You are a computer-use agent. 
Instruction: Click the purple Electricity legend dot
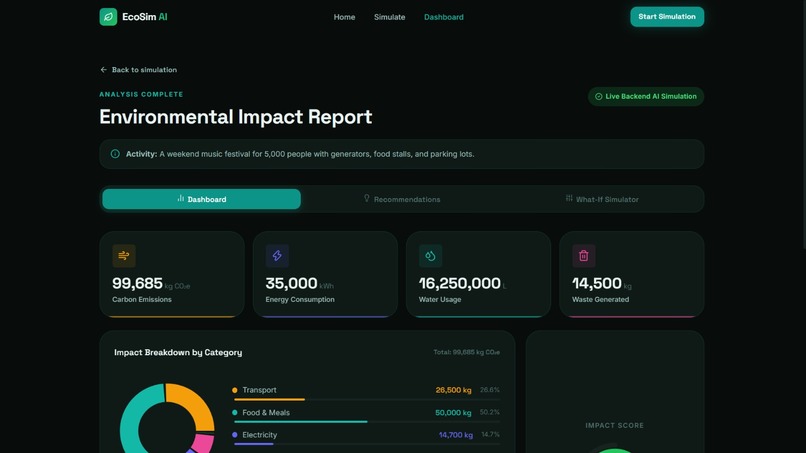point(235,435)
